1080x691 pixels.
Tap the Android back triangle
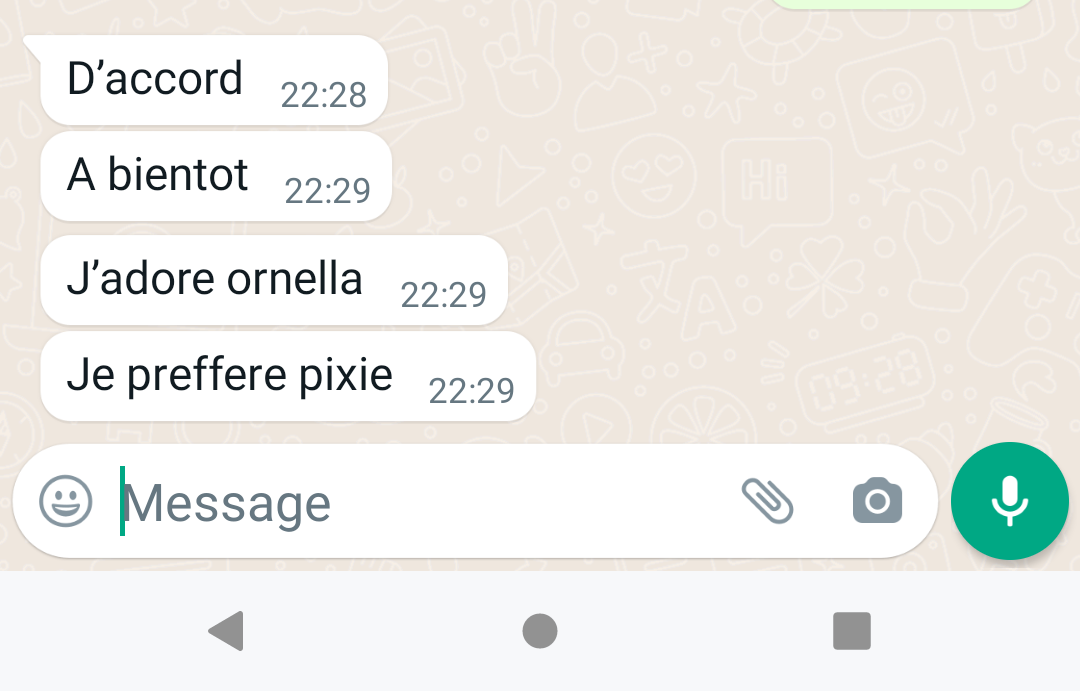pyautogui.click(x=227, y=630)
